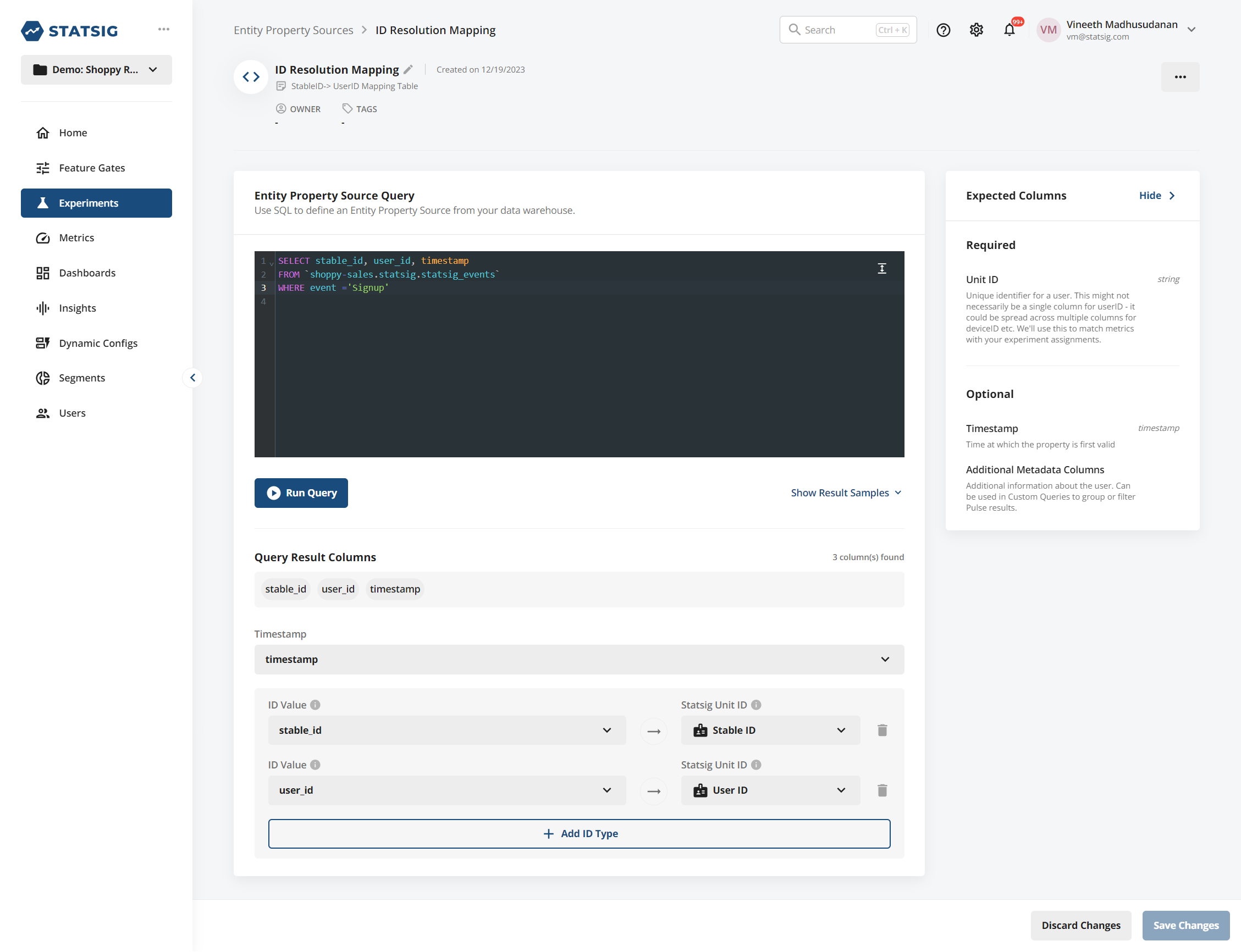Open the code view icon beside the page title

[x=251, y=76]
